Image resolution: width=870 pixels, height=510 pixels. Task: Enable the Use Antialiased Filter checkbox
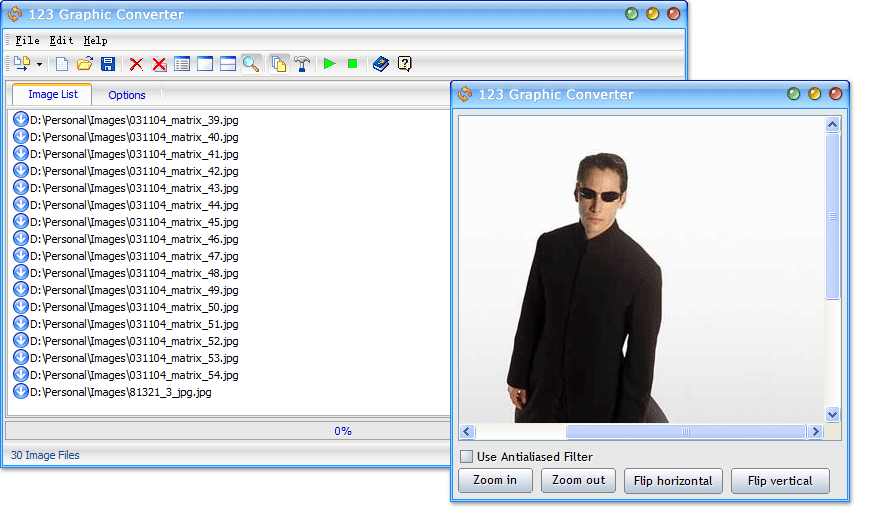tap(467, 457)
